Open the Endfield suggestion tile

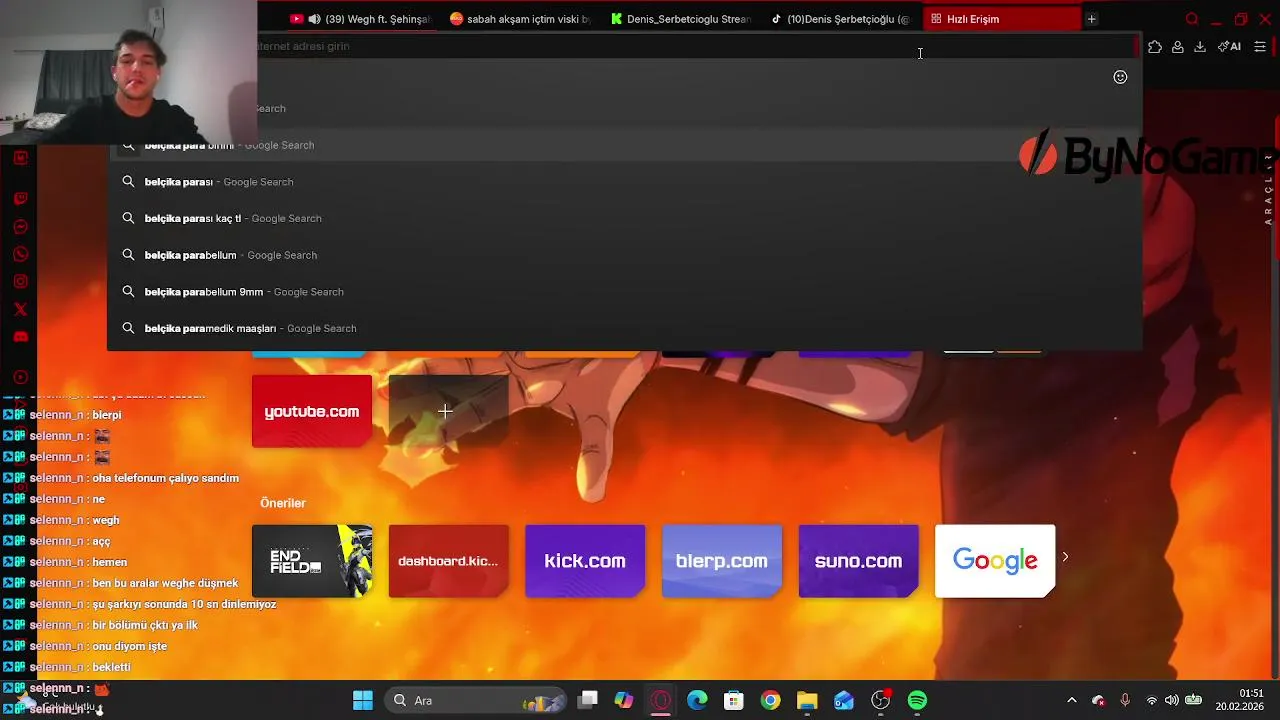point(312,561)
